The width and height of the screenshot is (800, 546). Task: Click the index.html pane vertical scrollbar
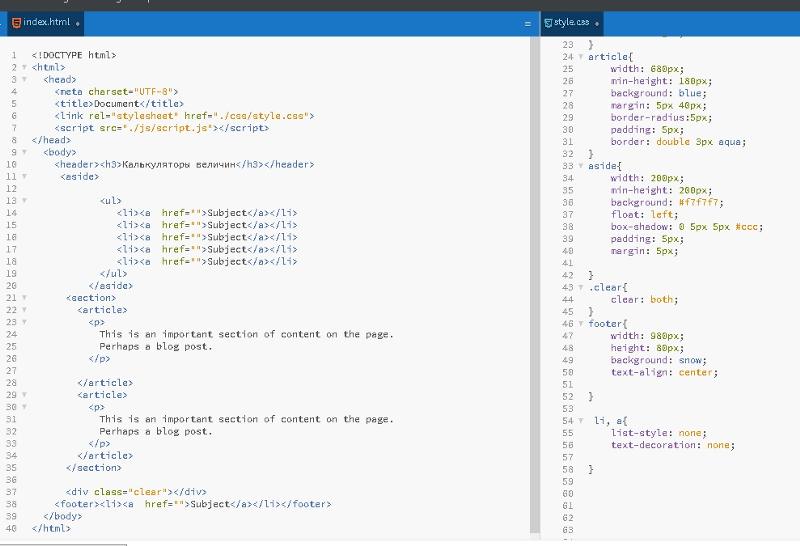click(535, 286)
